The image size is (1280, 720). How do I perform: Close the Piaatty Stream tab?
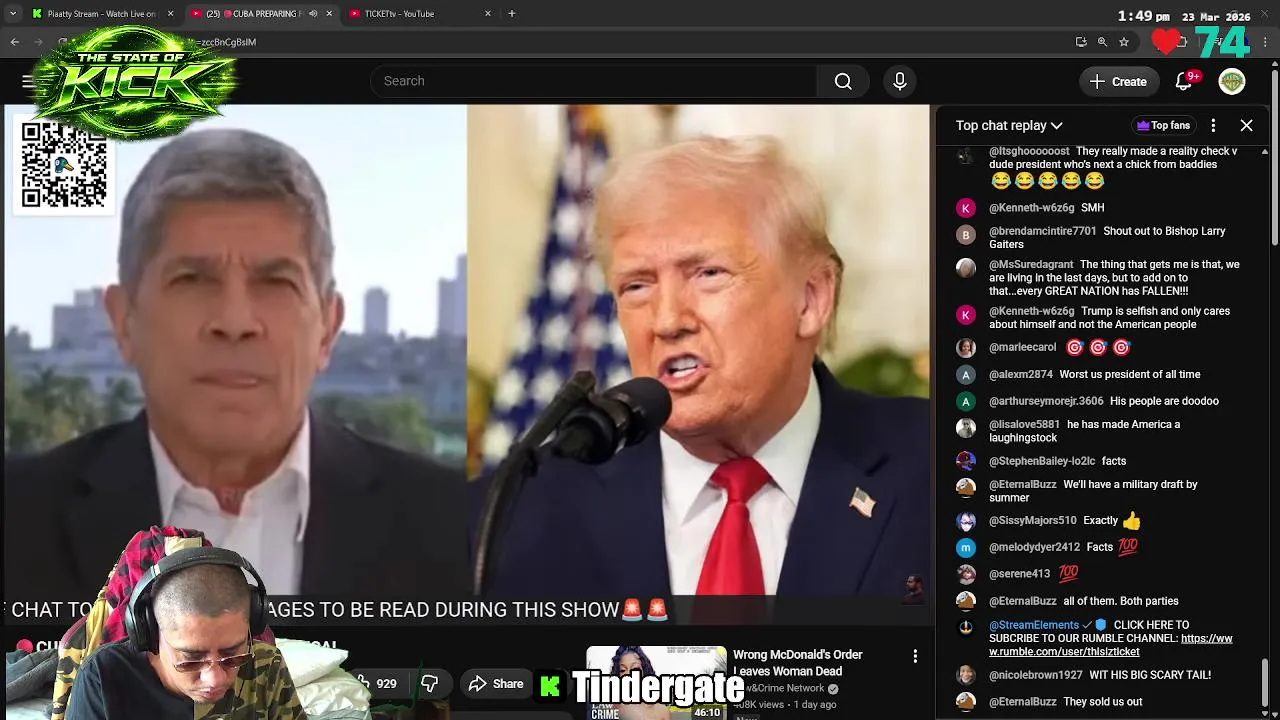(x=170, y=14)
